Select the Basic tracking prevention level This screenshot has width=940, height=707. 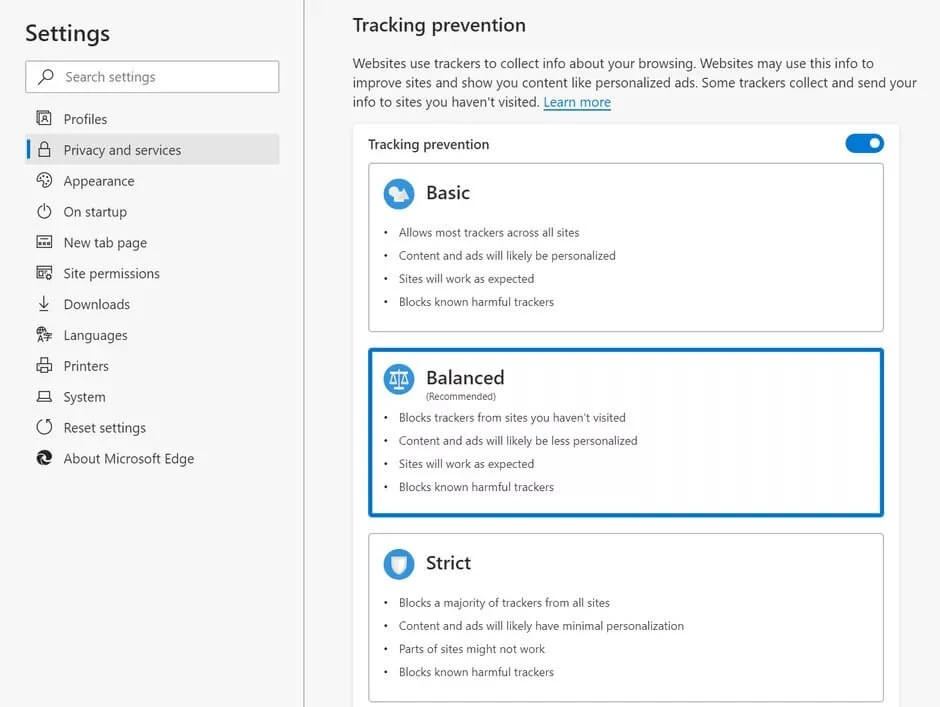click(625, 247)
